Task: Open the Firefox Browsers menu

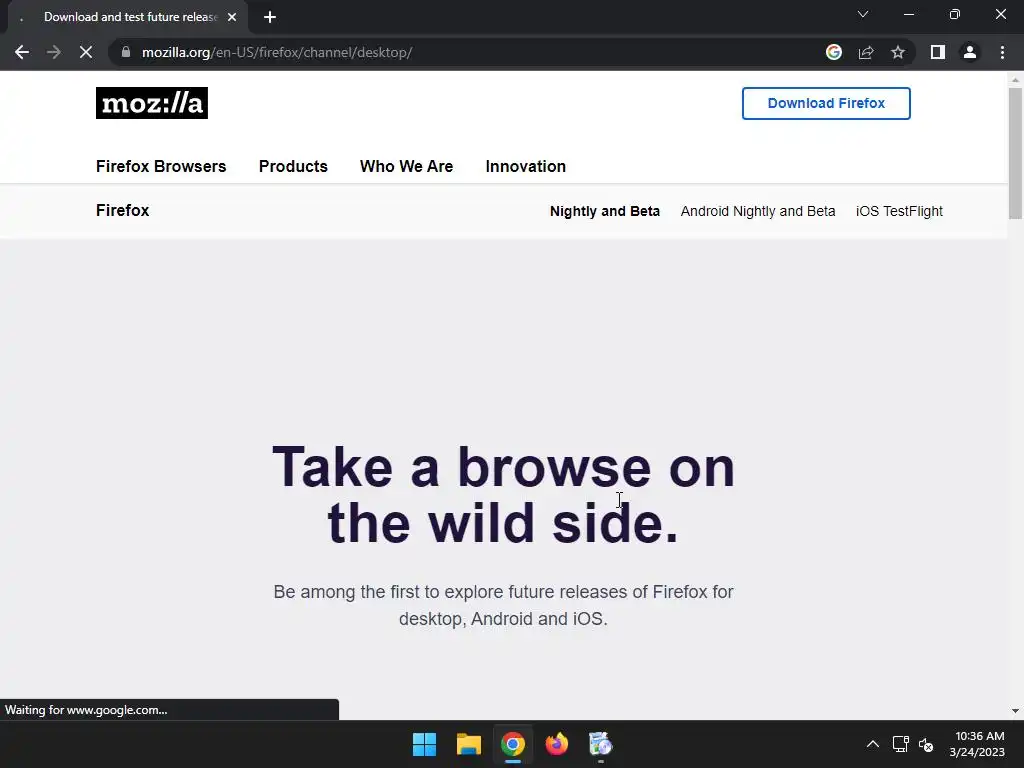Action: (161, 167)
